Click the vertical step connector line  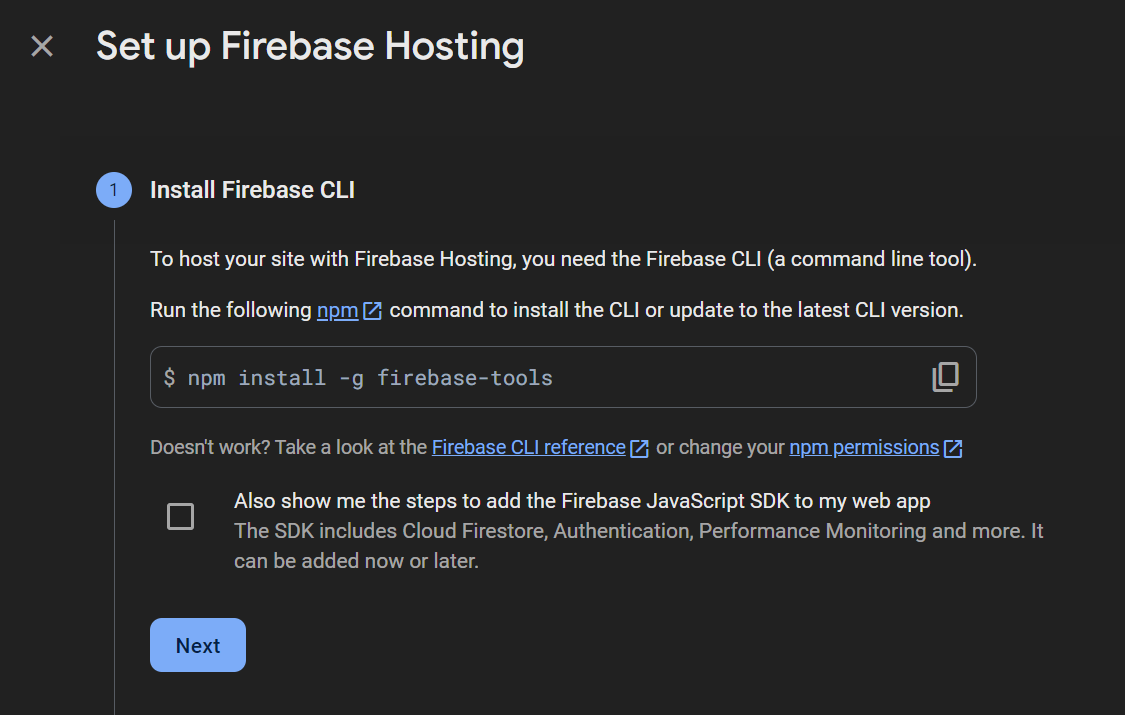point(114,466)
